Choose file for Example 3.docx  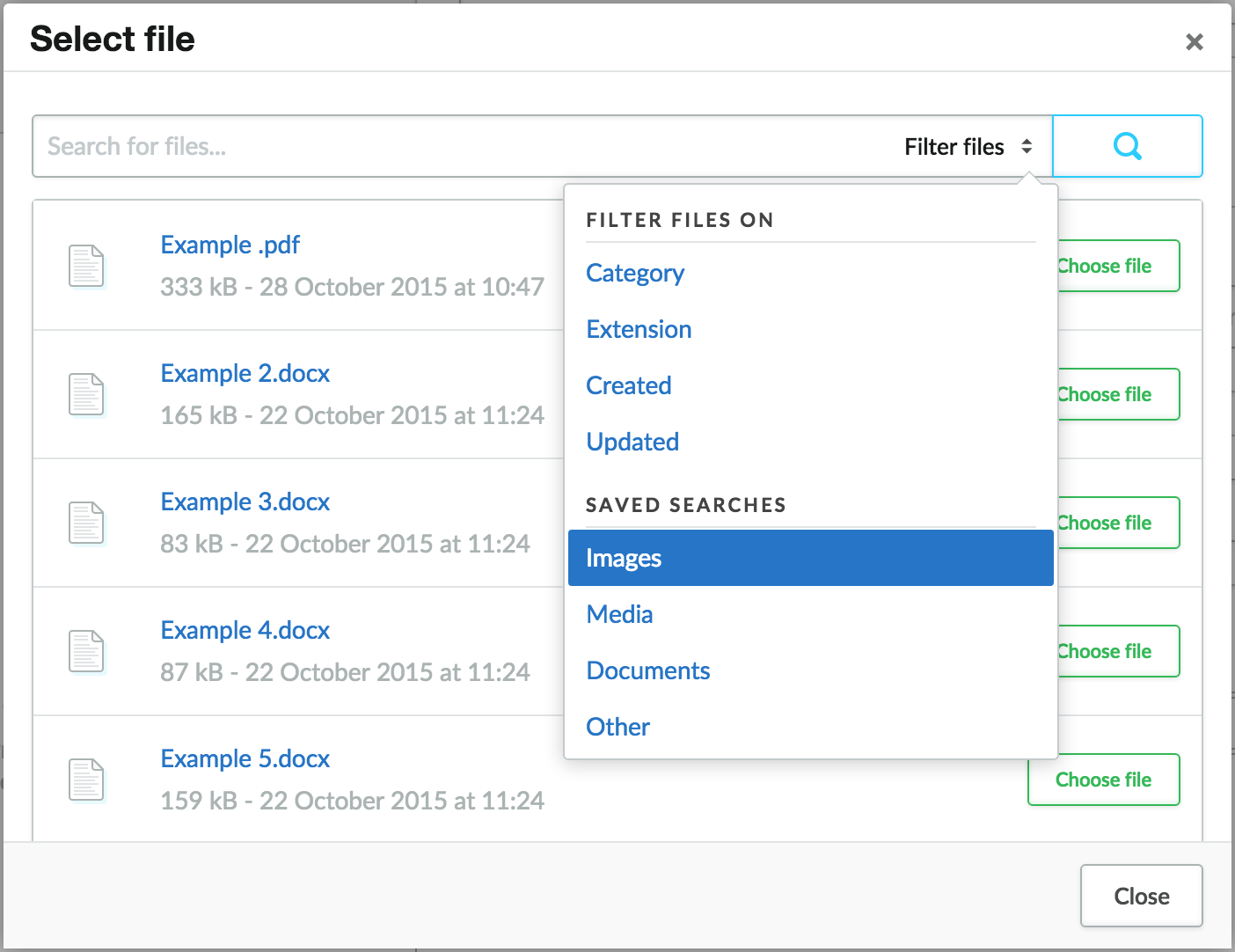coord(1118,523)
